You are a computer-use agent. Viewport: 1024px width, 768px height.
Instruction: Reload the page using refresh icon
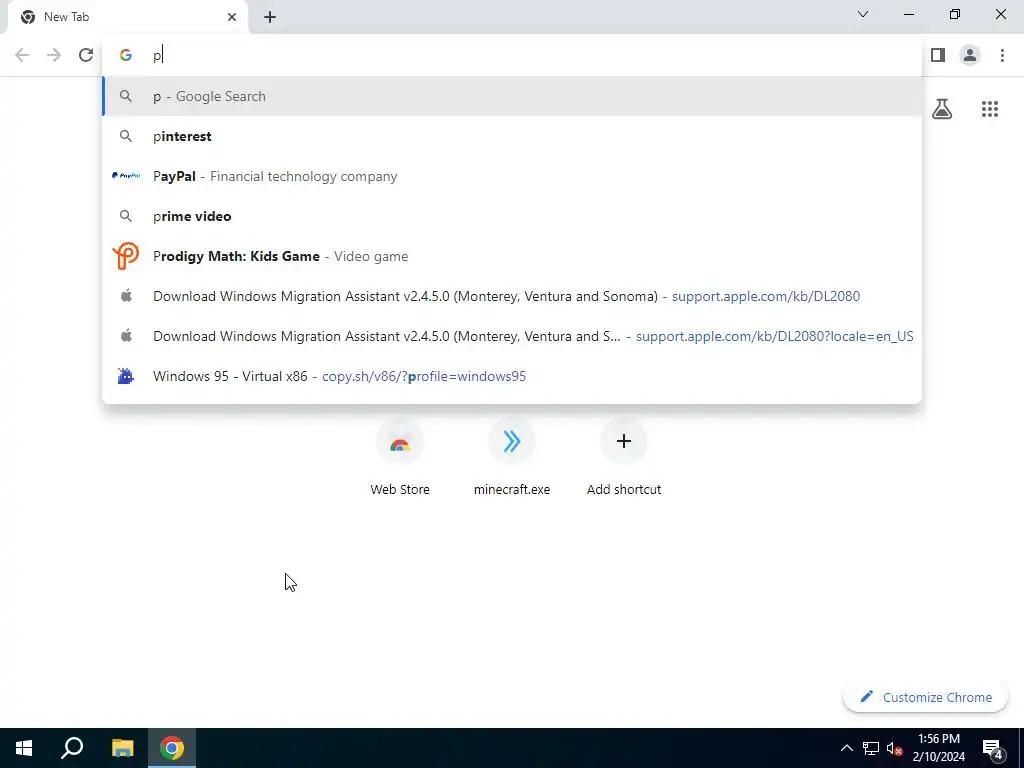[x=86, y=55]
